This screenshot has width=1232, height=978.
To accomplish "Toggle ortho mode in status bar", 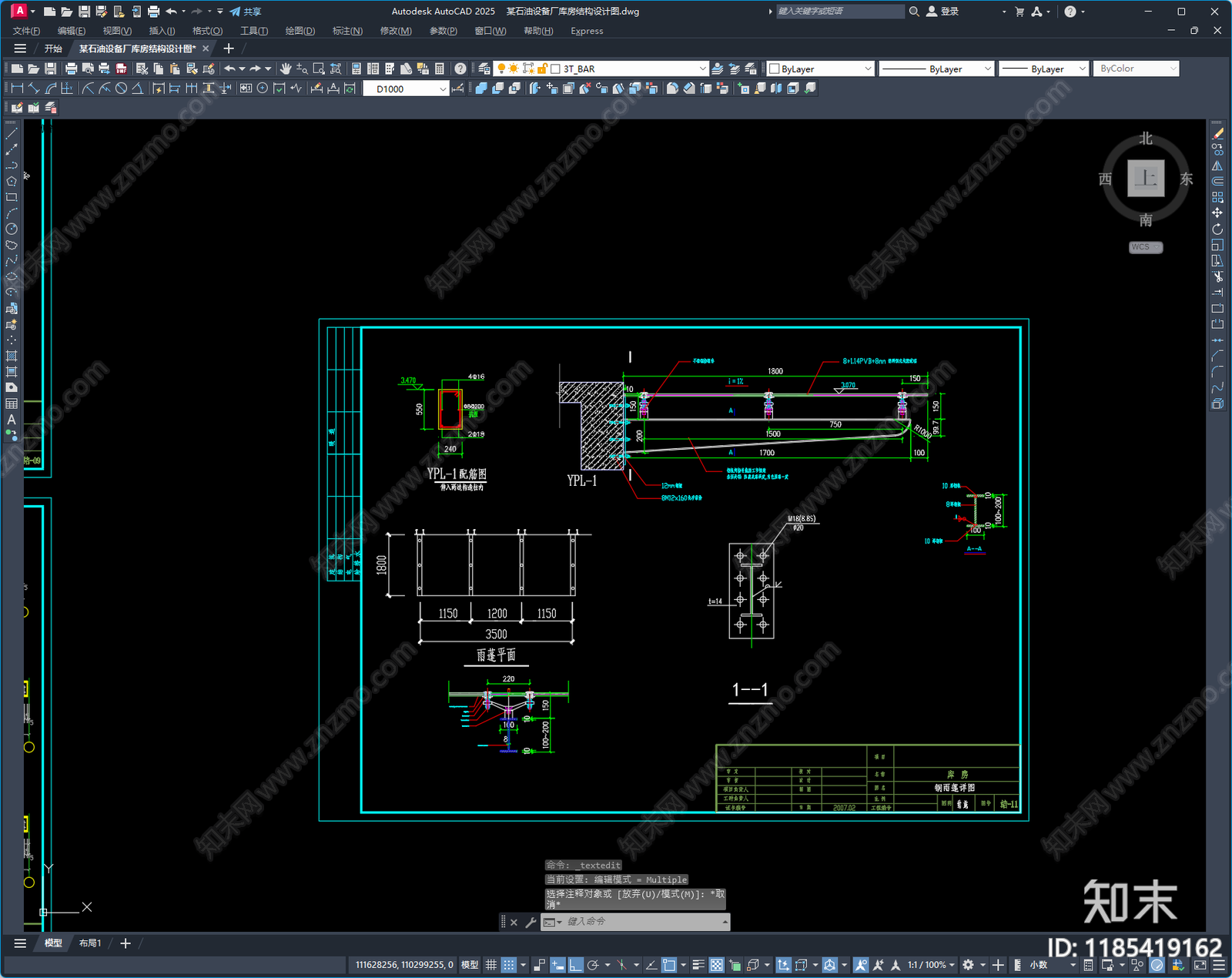I will coord(575,965).
